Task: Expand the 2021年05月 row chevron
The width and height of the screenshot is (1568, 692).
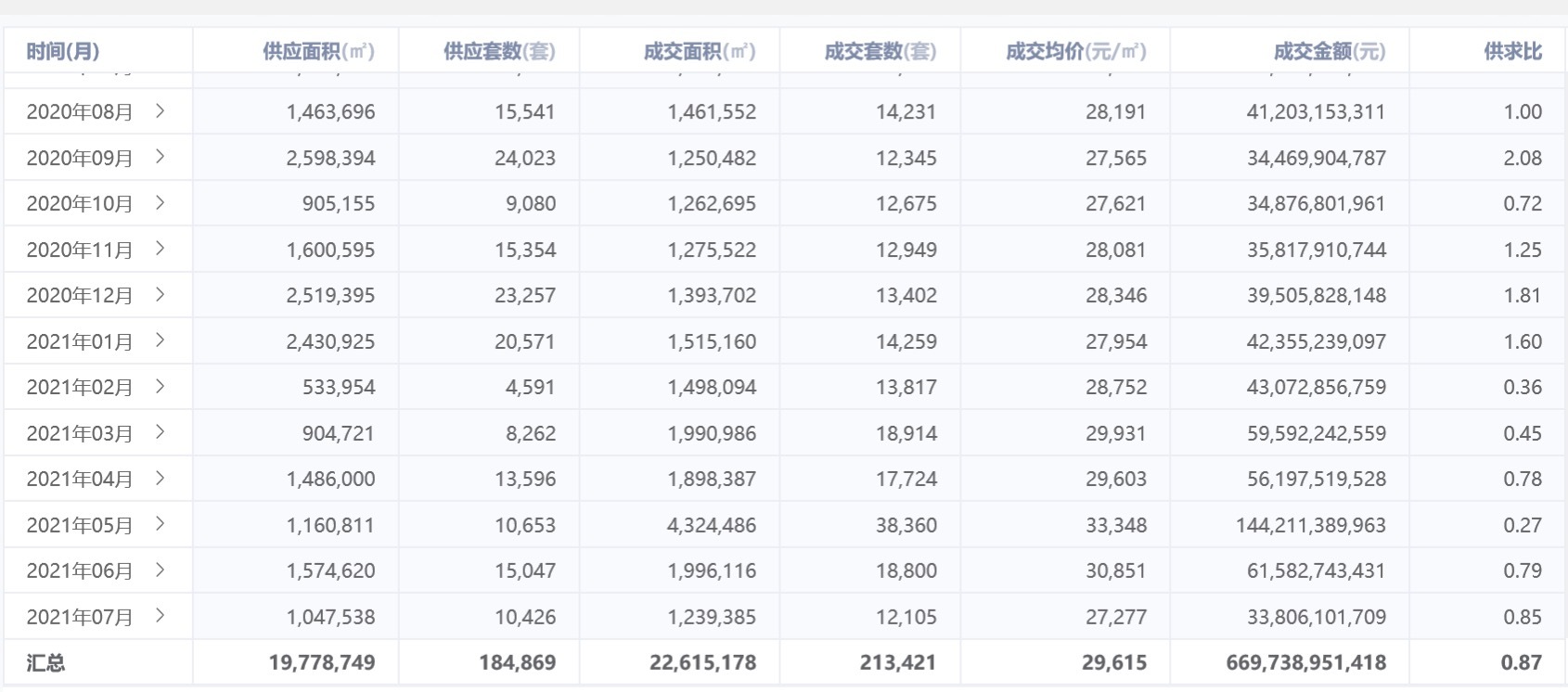Action: [x=161, y=524]
